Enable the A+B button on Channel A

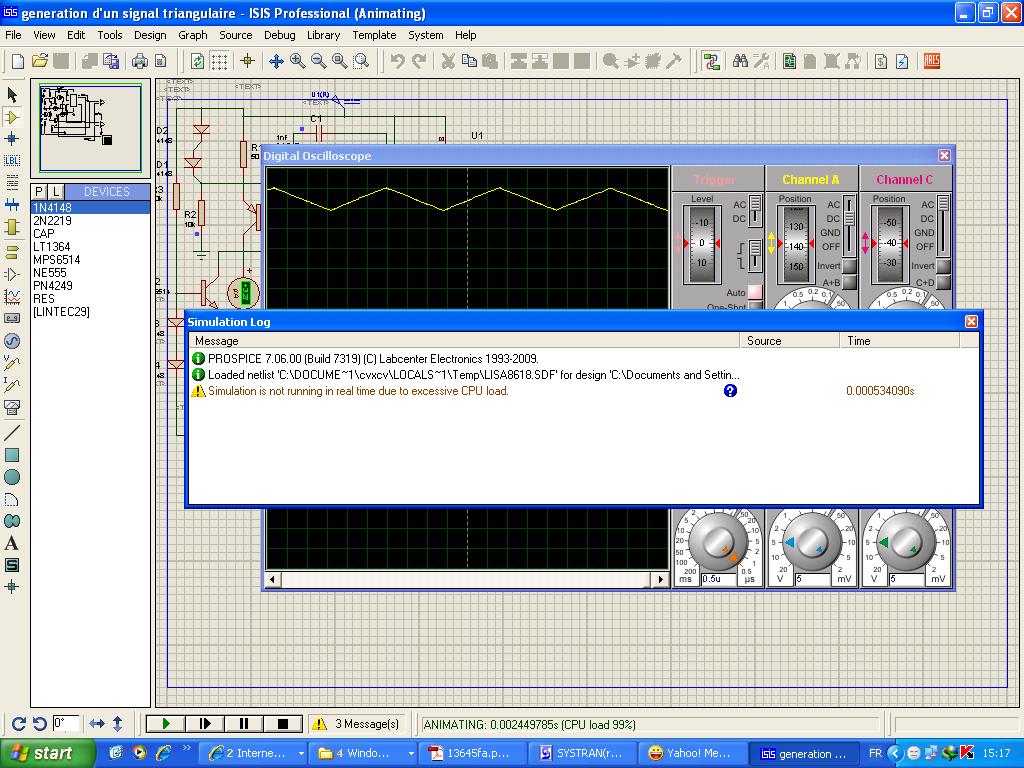tap(849, 283)
